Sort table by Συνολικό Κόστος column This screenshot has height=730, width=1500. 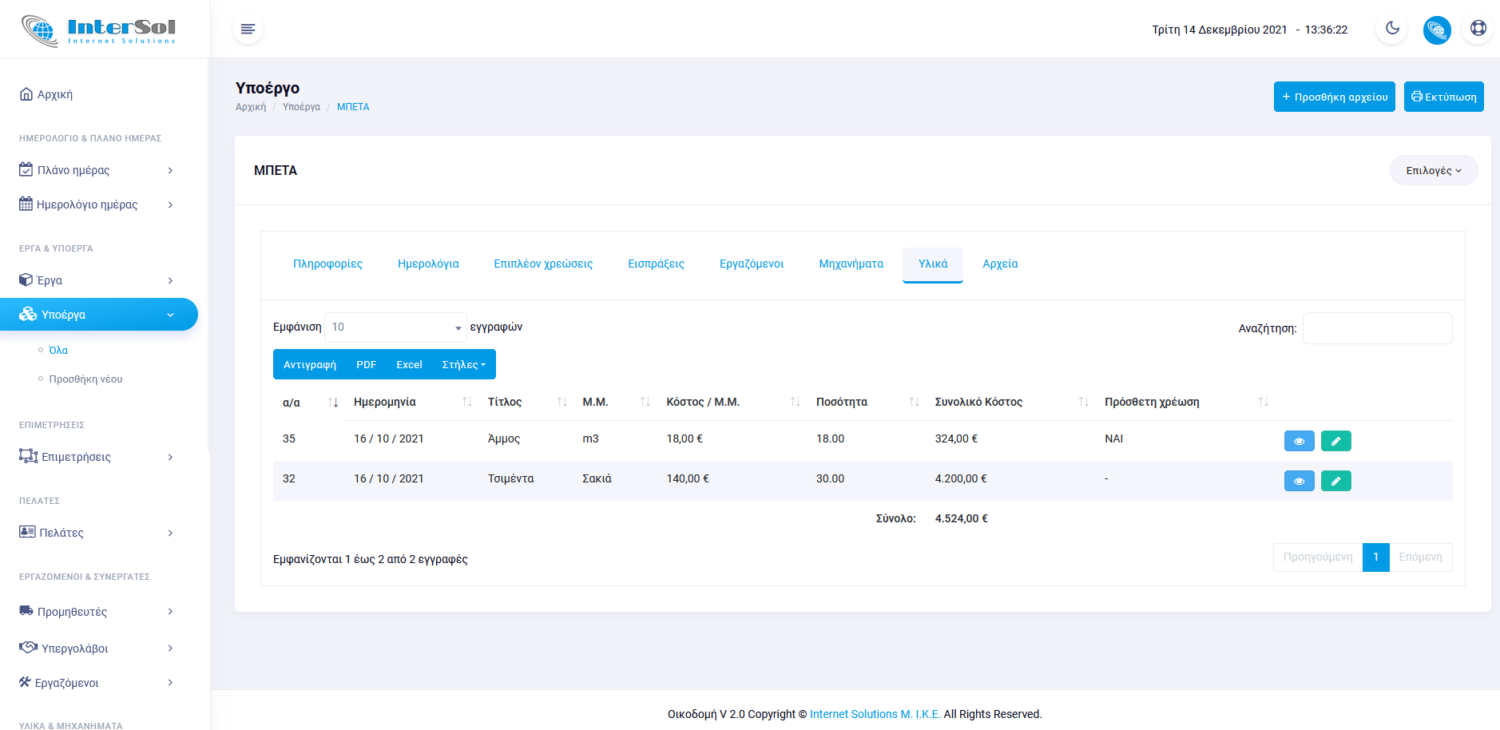(x=1083, y=402)
